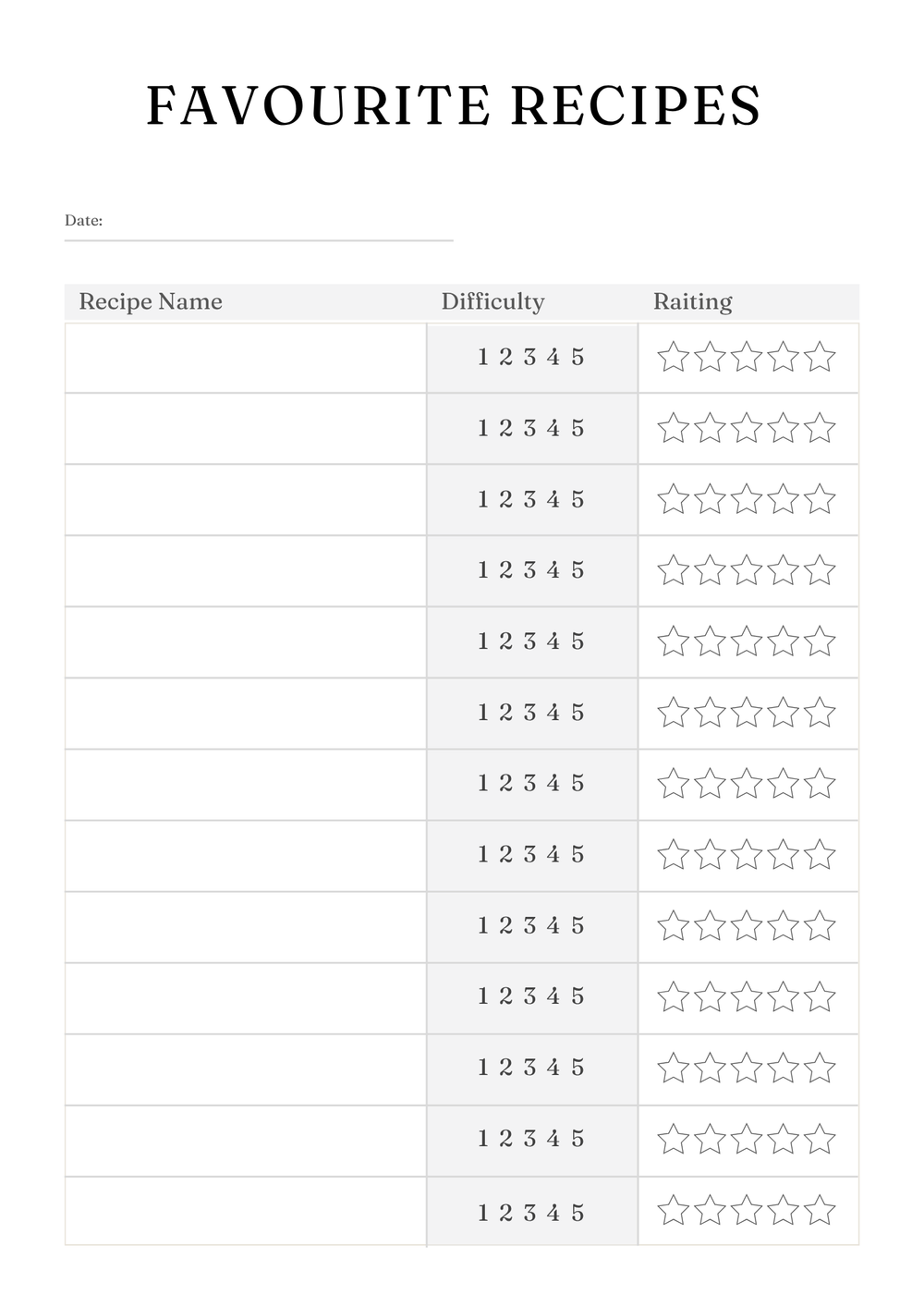This screenshot has height=1307, width=924.
Task: Choose difficulty 4 in the last row
Action: click(x=553, y=1213)
